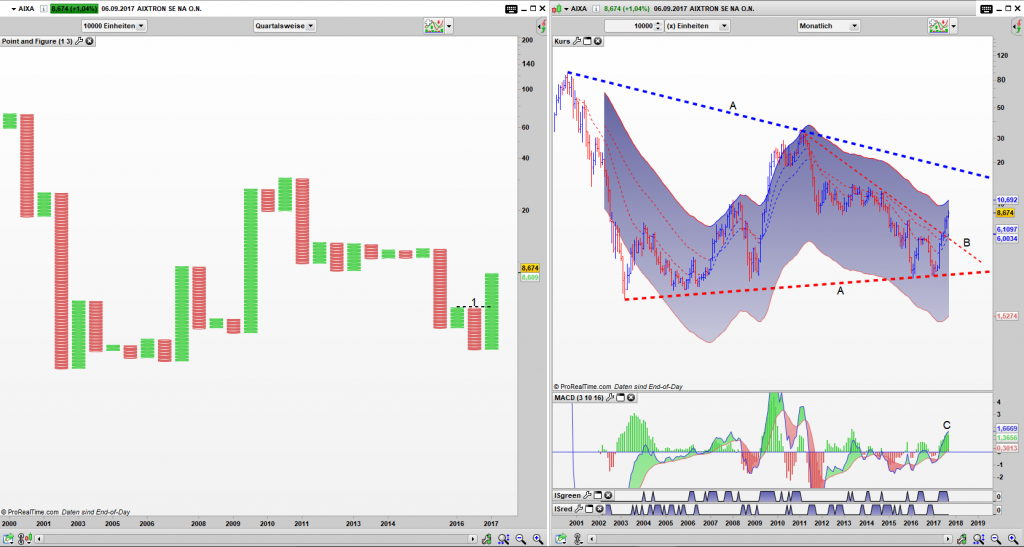Remove the ISred indicator
The image size is (1024, 547).
600,509
